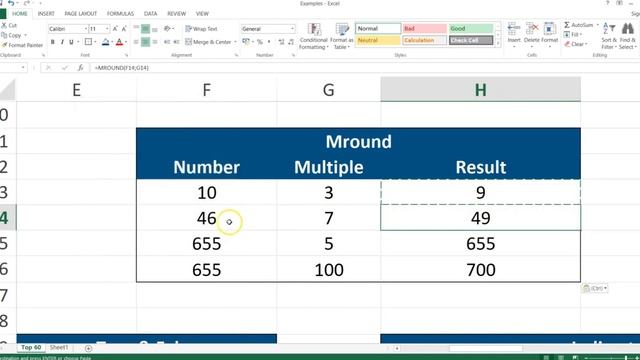Apply the Calculation cell style

click(x=424, y=40)
